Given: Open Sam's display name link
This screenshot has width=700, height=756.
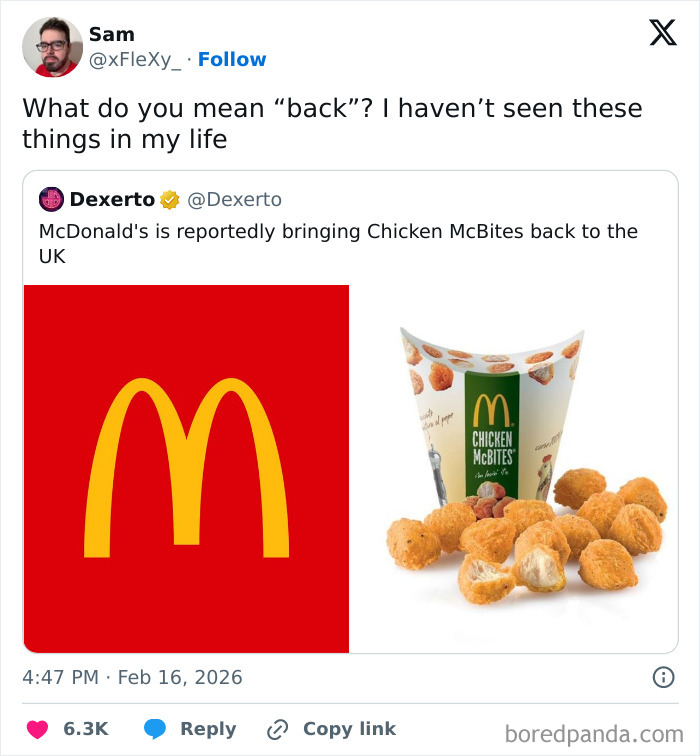Looking at the screenshot, I should tap(111, 35).
